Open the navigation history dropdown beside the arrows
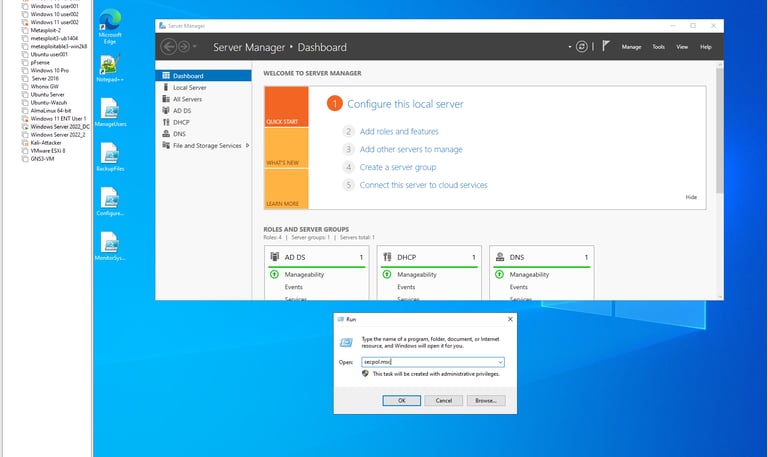The image size is (768, 457). pos(194,47)
